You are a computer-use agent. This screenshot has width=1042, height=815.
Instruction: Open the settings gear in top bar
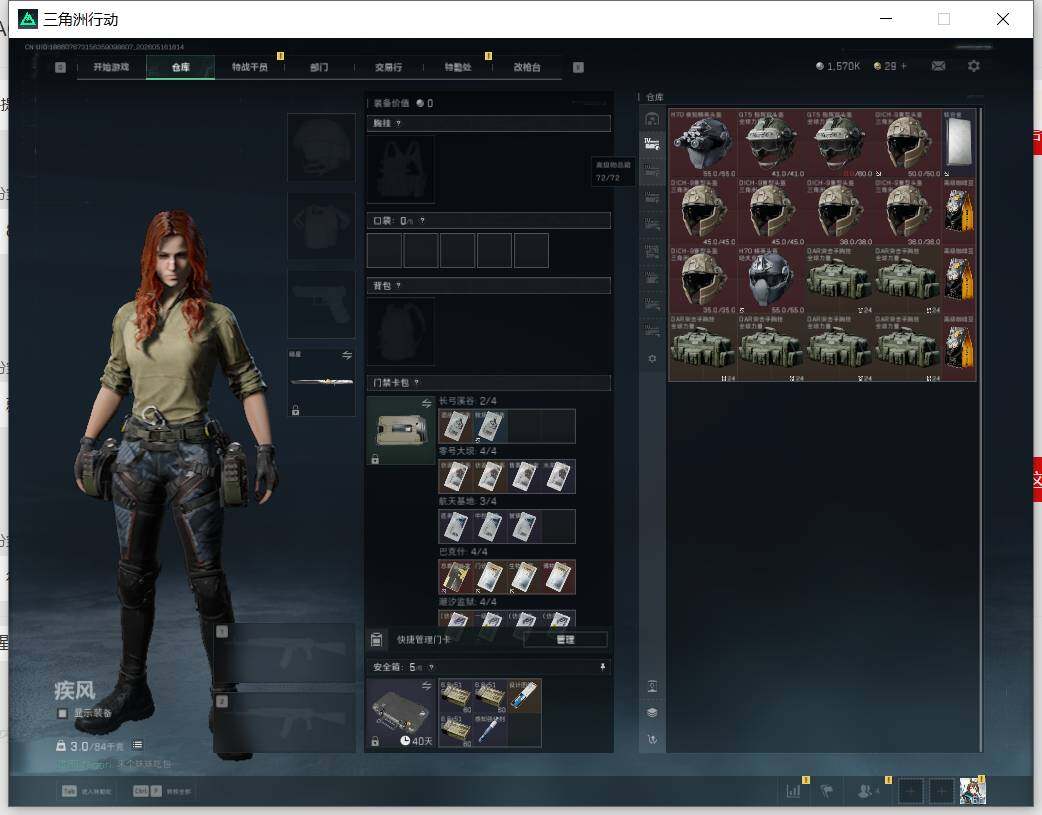[974, 66]
